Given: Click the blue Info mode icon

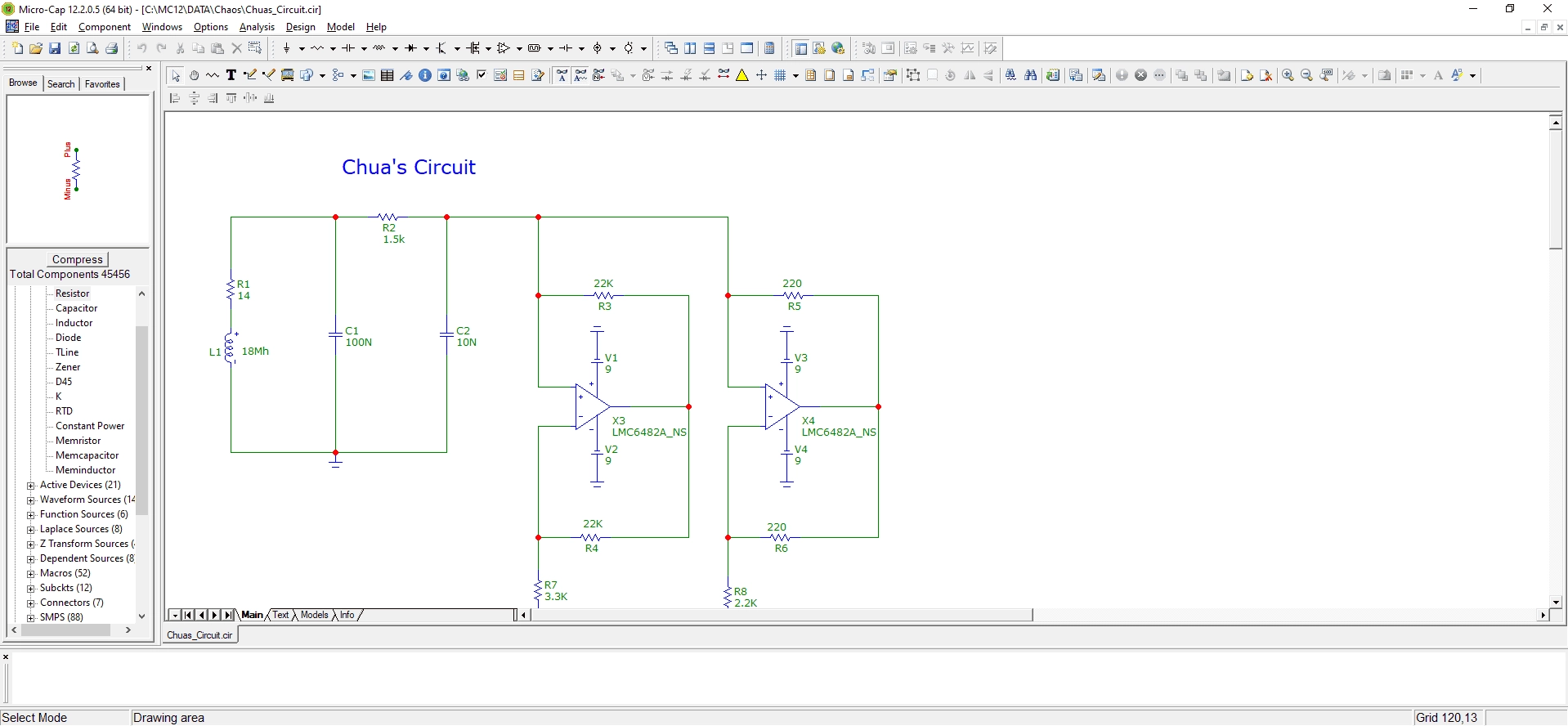Looking at the screenshot, I should (425, 75).
